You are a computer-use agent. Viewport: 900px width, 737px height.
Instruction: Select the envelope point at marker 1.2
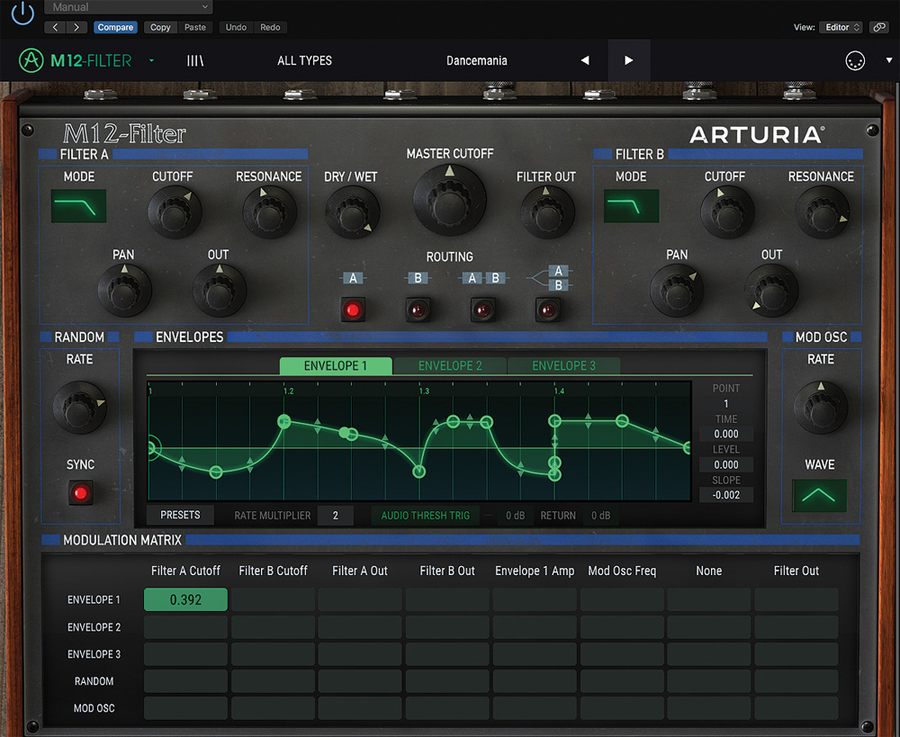(284, 422)
